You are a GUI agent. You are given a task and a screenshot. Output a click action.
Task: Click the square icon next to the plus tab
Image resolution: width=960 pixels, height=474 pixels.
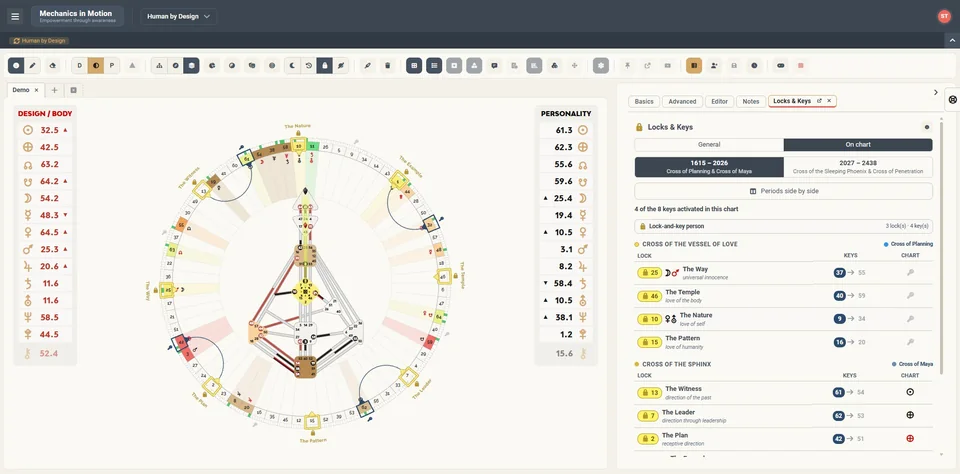(73, 90)
